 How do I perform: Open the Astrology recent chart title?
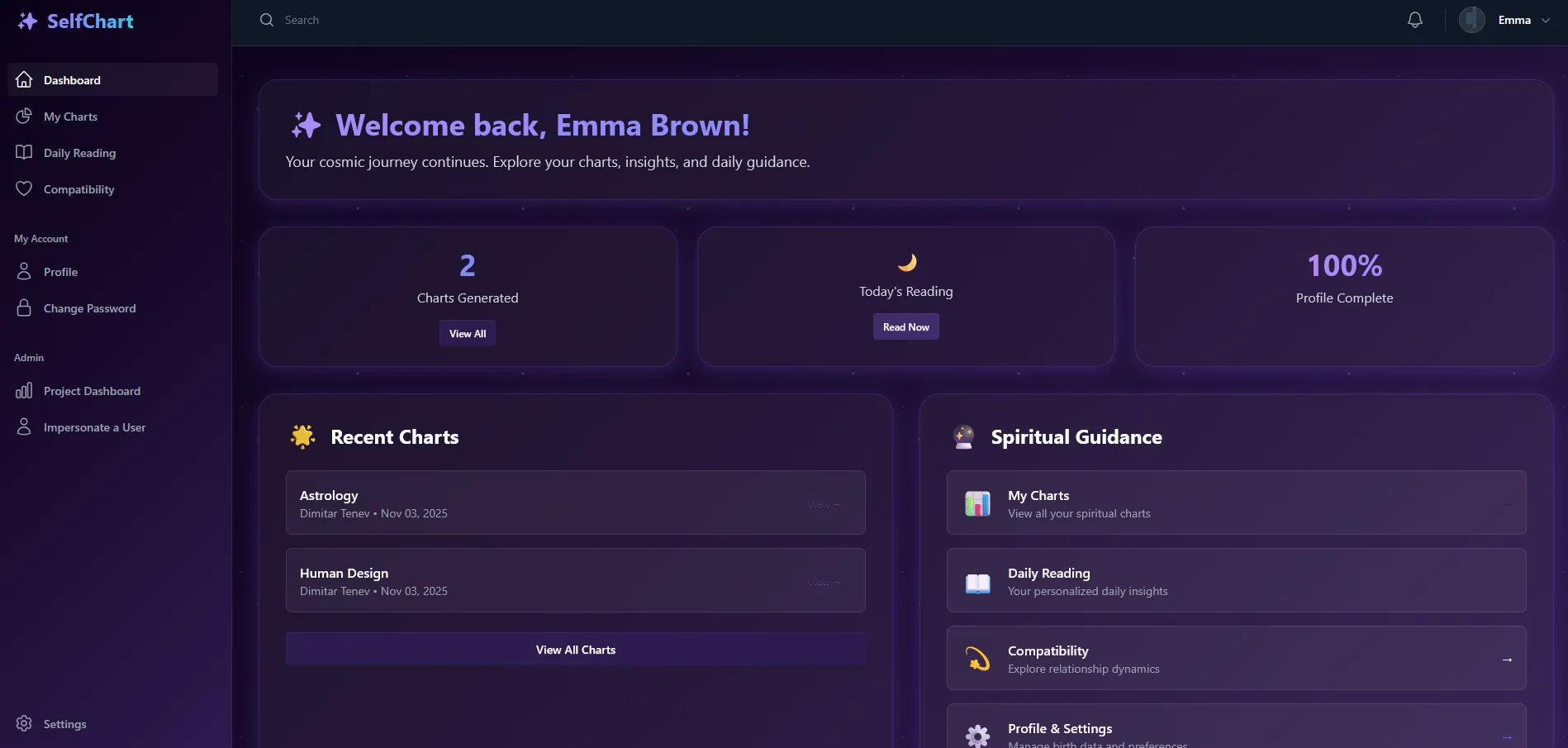click(329, 495)
